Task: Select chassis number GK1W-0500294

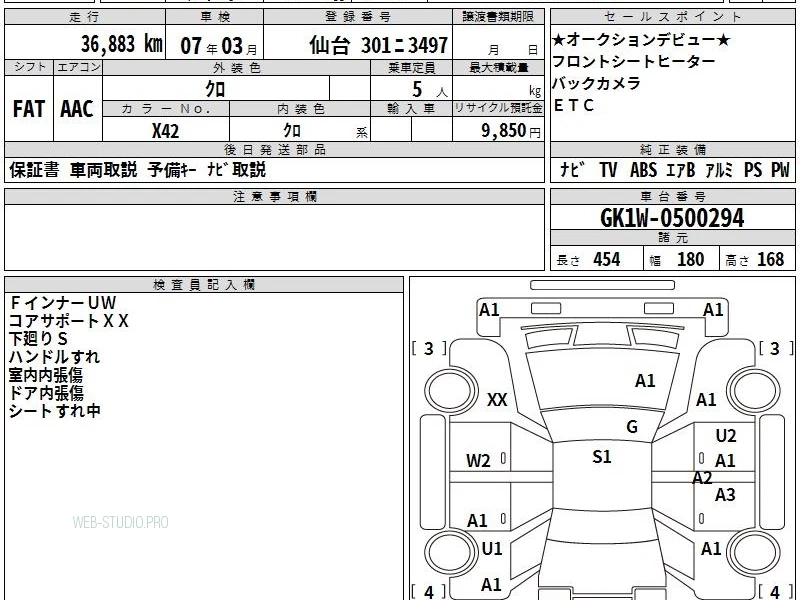Action: [672, 218]
